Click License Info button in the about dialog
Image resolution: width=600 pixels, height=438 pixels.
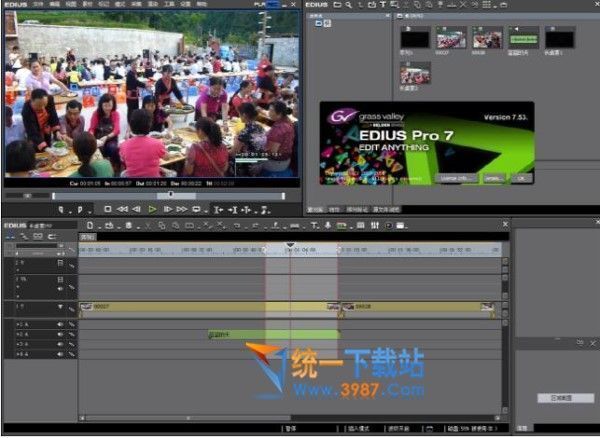click(x=457, y=177)
